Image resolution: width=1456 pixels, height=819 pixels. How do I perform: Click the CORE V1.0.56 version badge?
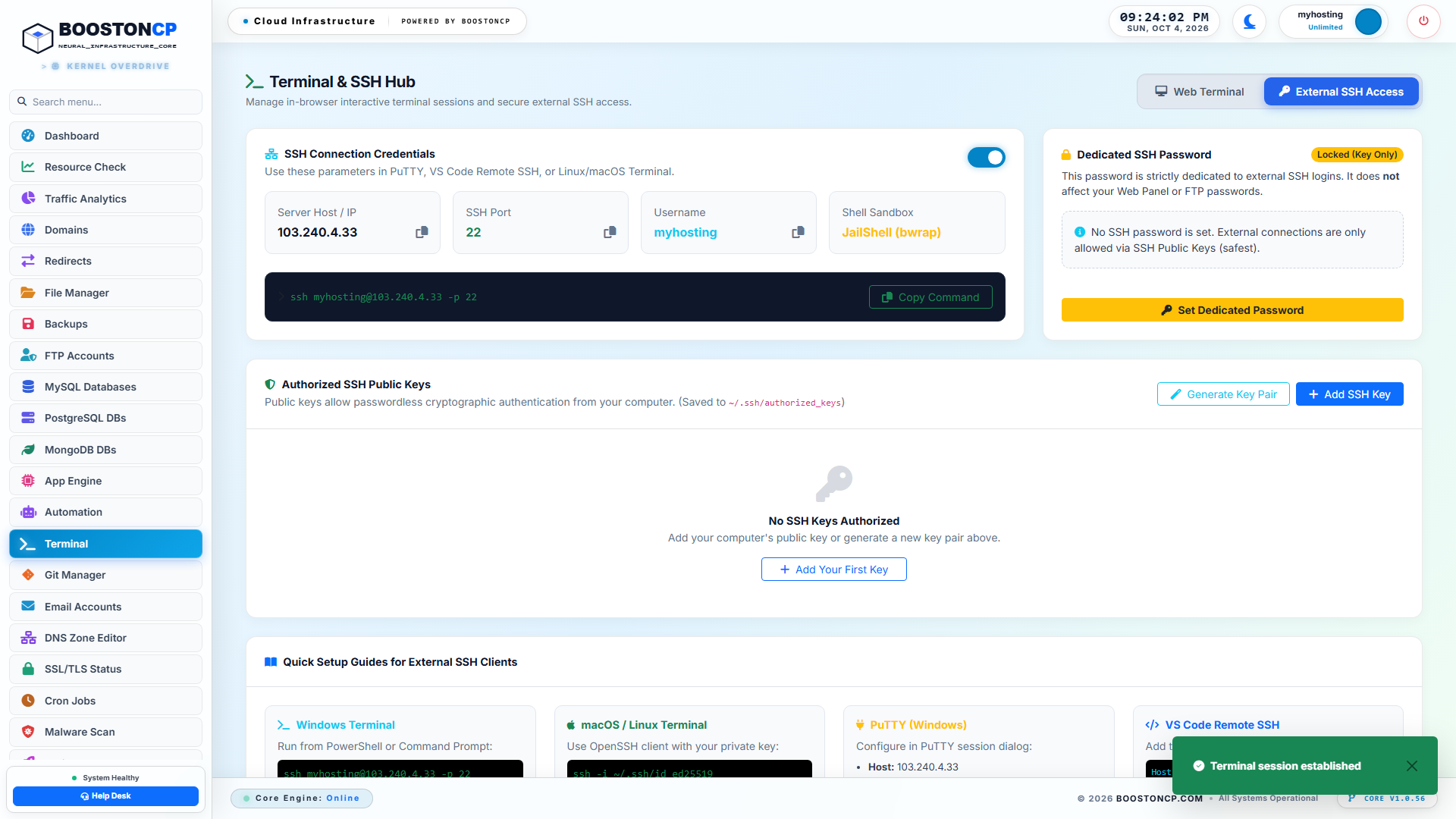(x=1386, y=799)
